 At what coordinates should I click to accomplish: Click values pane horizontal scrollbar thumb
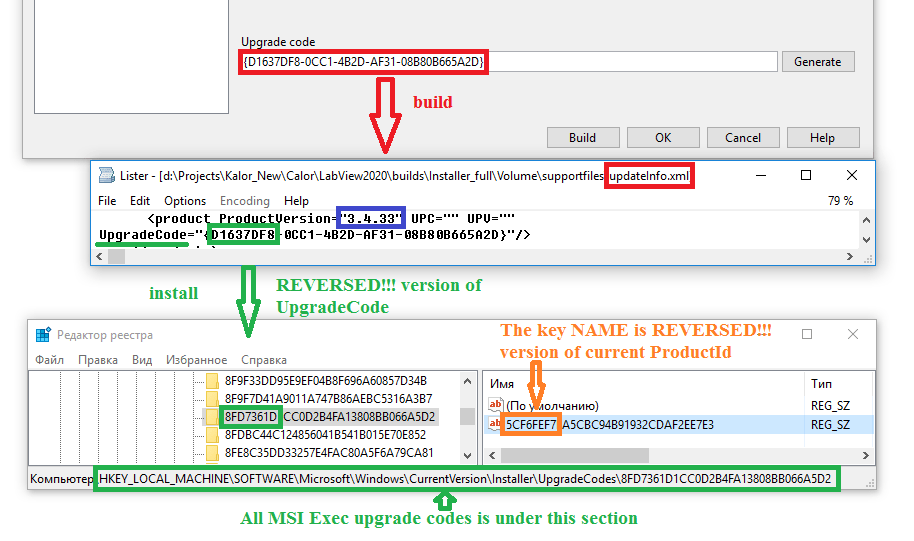(x=574, y=455)
